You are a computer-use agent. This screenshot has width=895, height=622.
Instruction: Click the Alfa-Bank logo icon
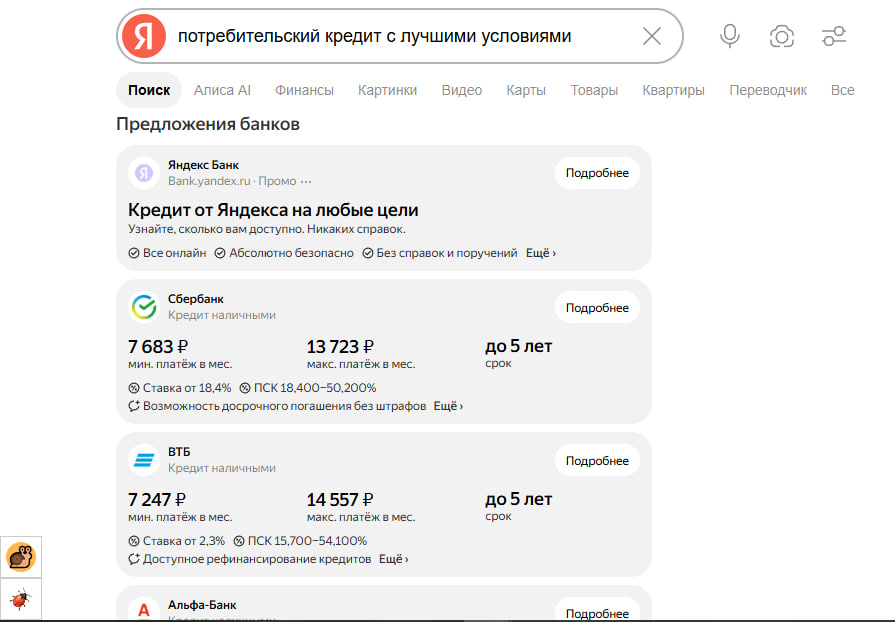[144, 610]
